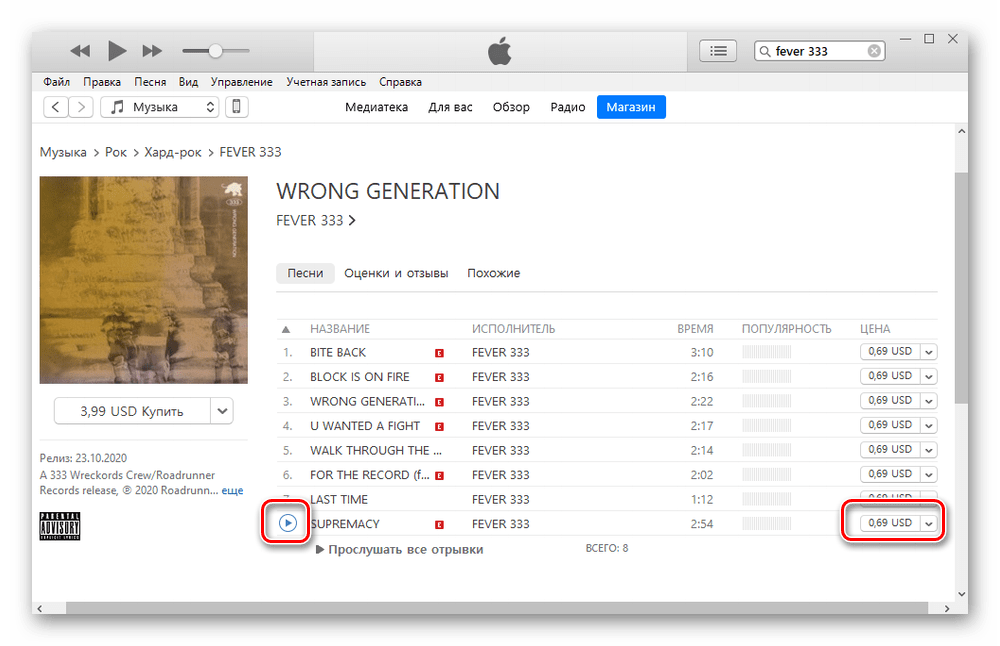Expand the arrow beside 3,99 USD Купить

pyautogui.click(x=223, y=411)
